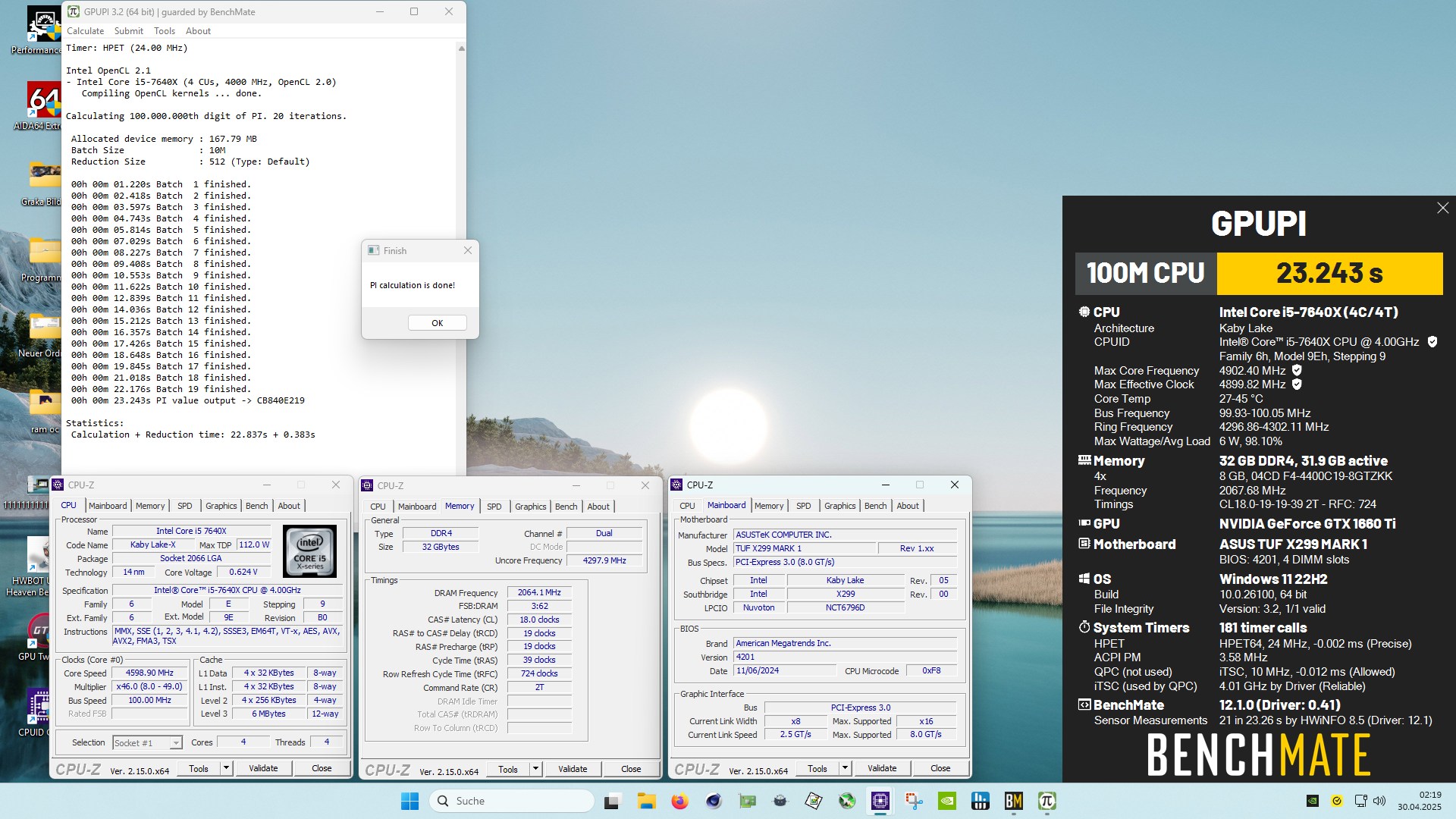The width and height of the screenshot is (1456, 819).
Task: Open File Explorer from the taskbar
Action: [646, 801]
